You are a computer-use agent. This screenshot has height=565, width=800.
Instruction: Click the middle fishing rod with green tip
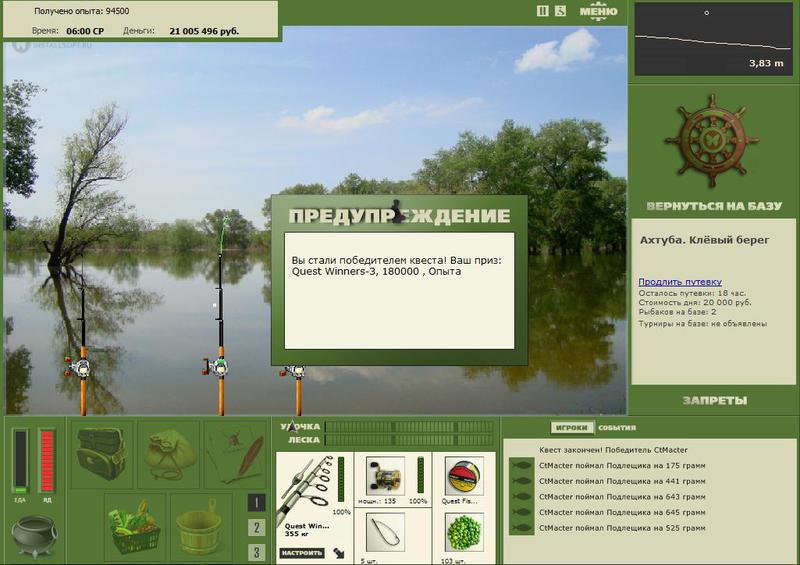pyautogui.click(x=221, y=316)
